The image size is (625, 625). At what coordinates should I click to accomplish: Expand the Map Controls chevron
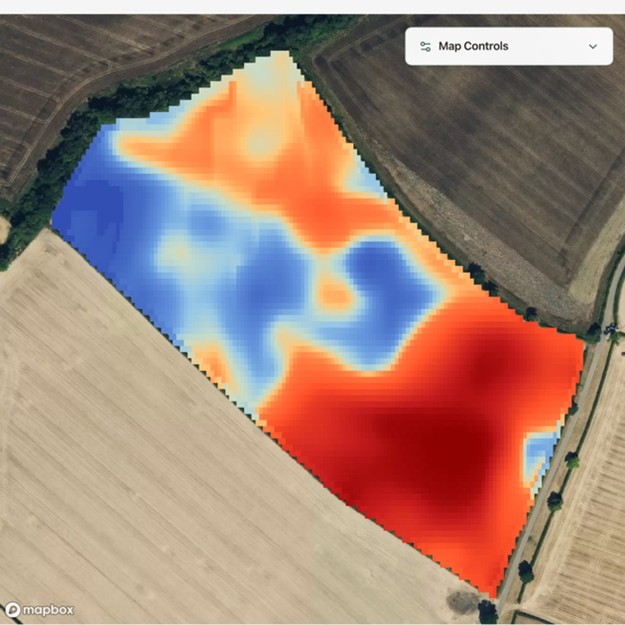coord(593,47)
